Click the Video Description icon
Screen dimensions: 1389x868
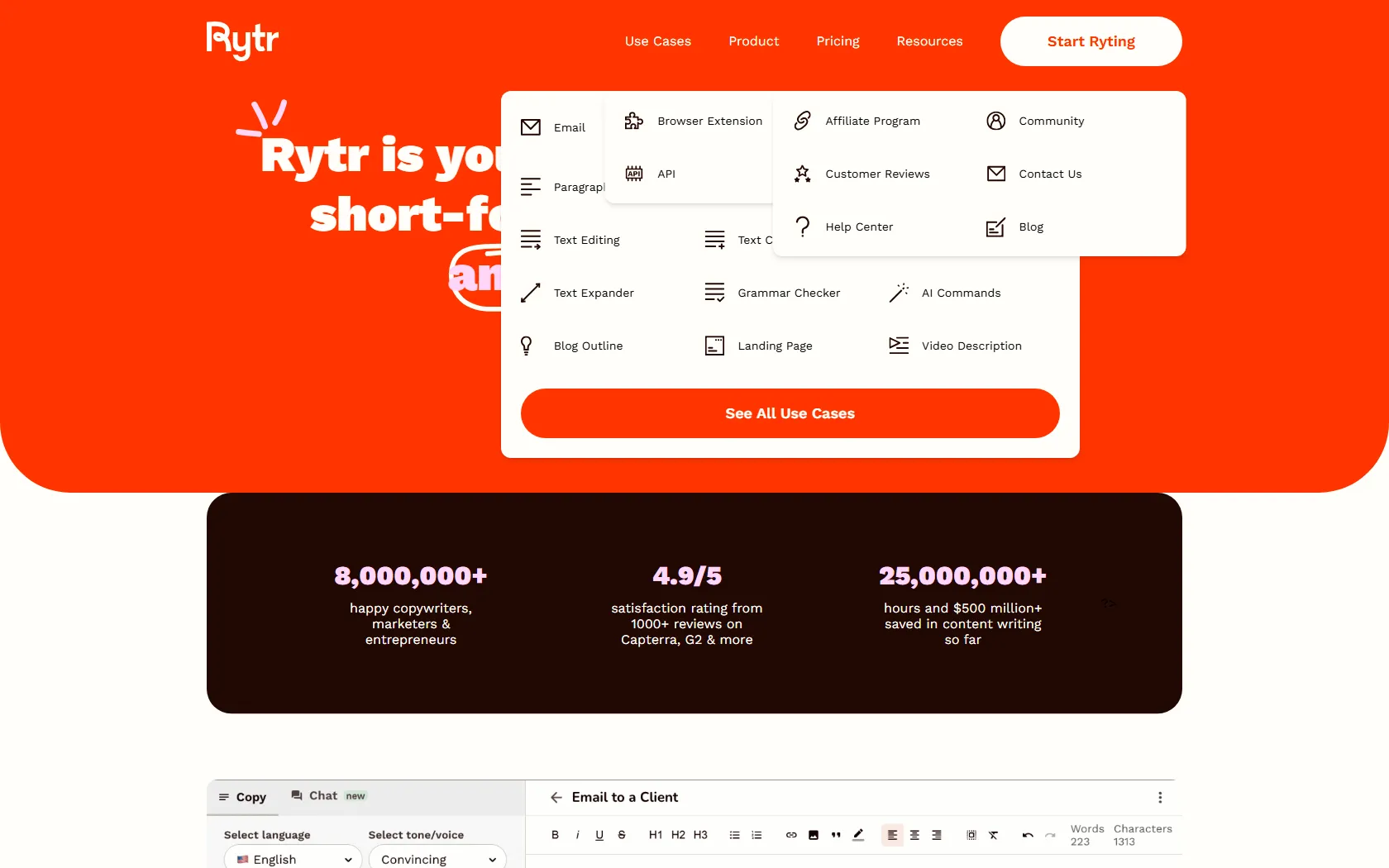899,346
